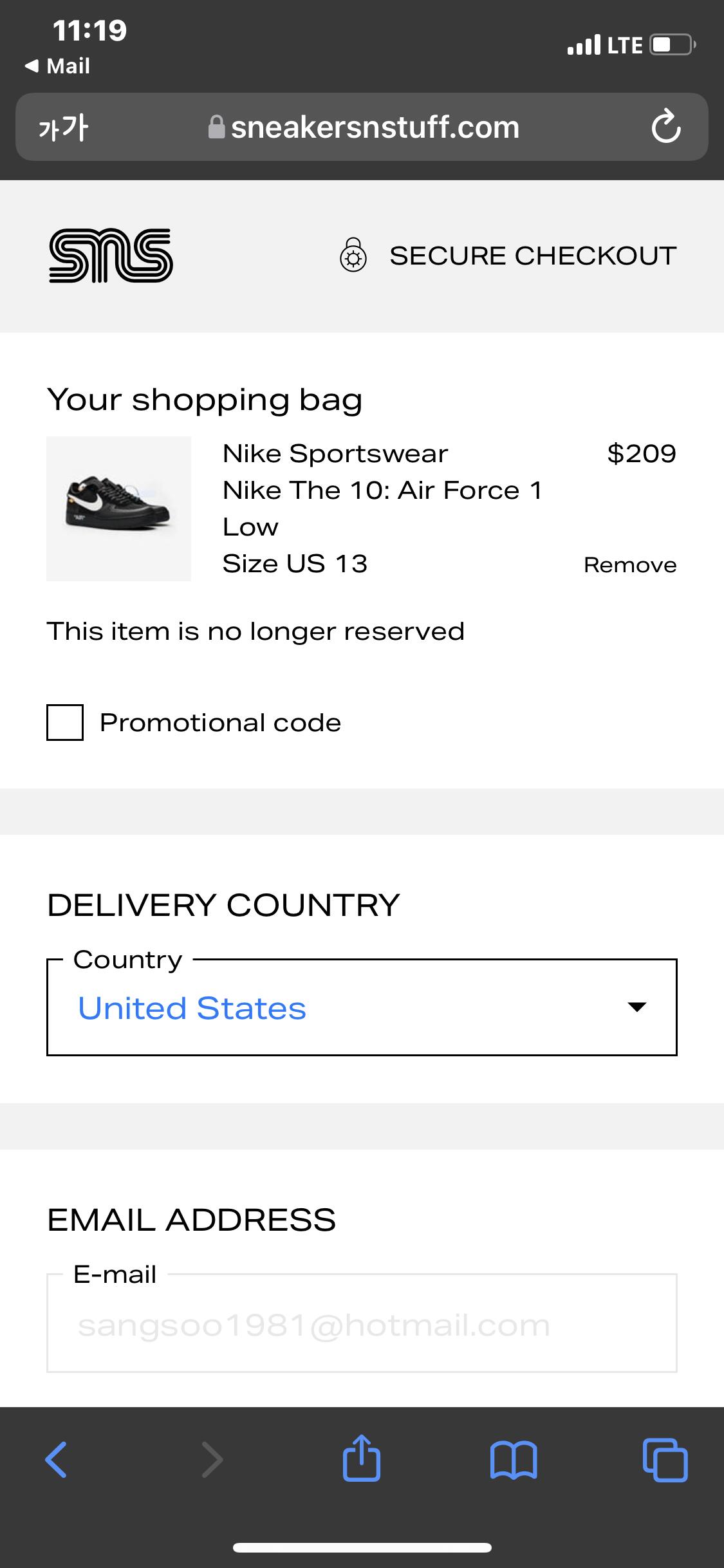Tap the Country dropdown arrow
724x1568 pixels.
pyautogui.click(x=636, y=1007)
